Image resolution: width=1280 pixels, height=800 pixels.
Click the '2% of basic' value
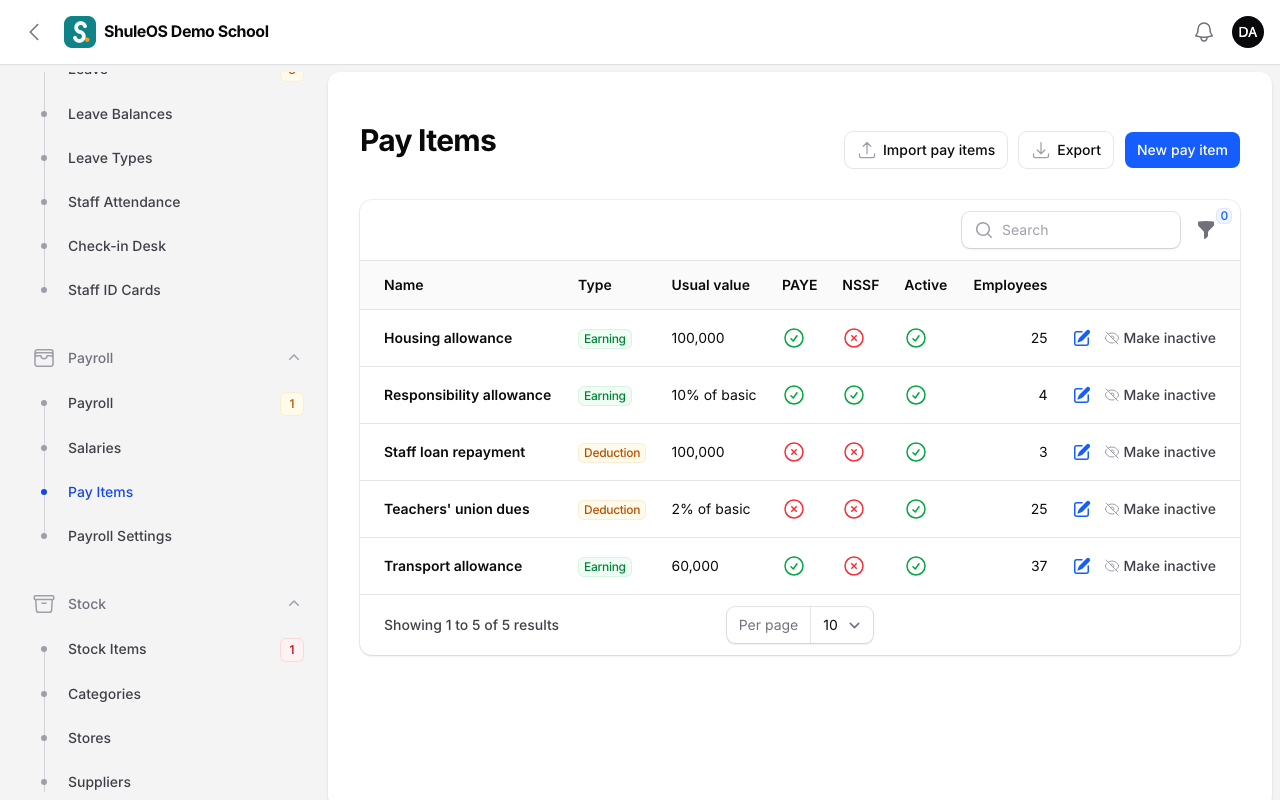[x=711, y=509]
